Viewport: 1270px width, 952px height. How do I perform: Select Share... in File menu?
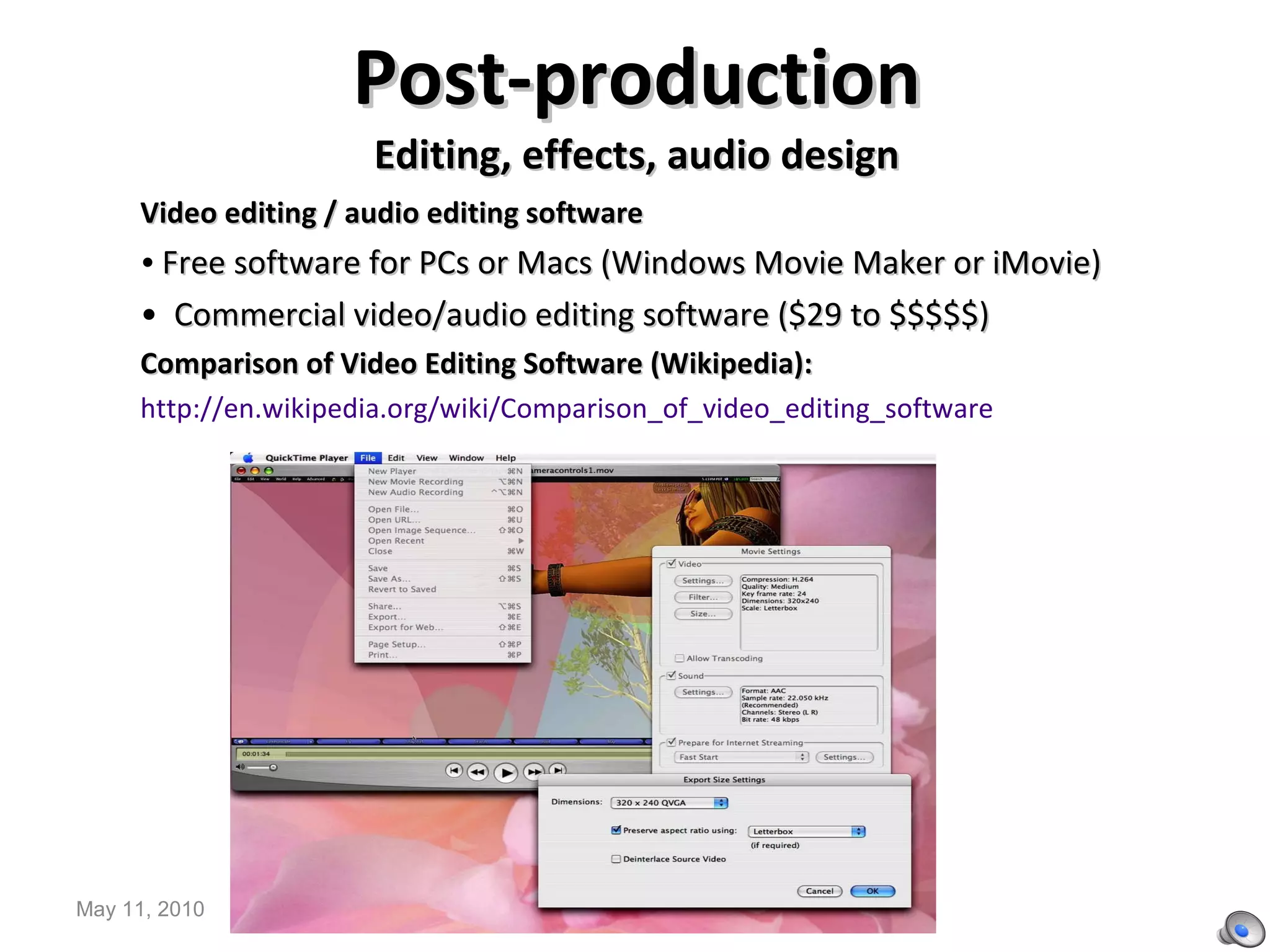tap(443, 606)
